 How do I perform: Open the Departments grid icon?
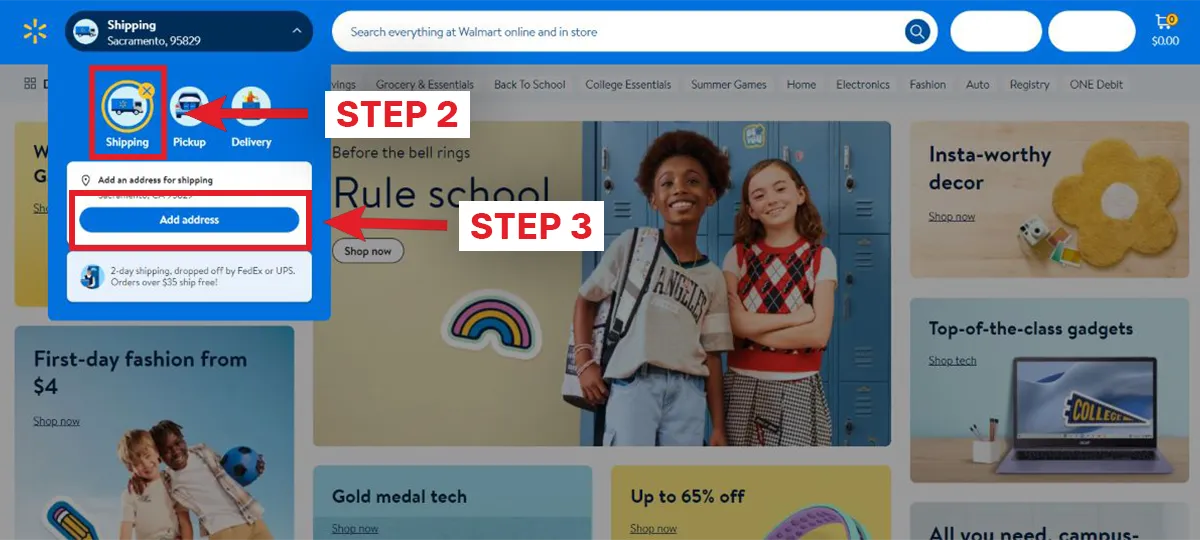click(30, 84)
